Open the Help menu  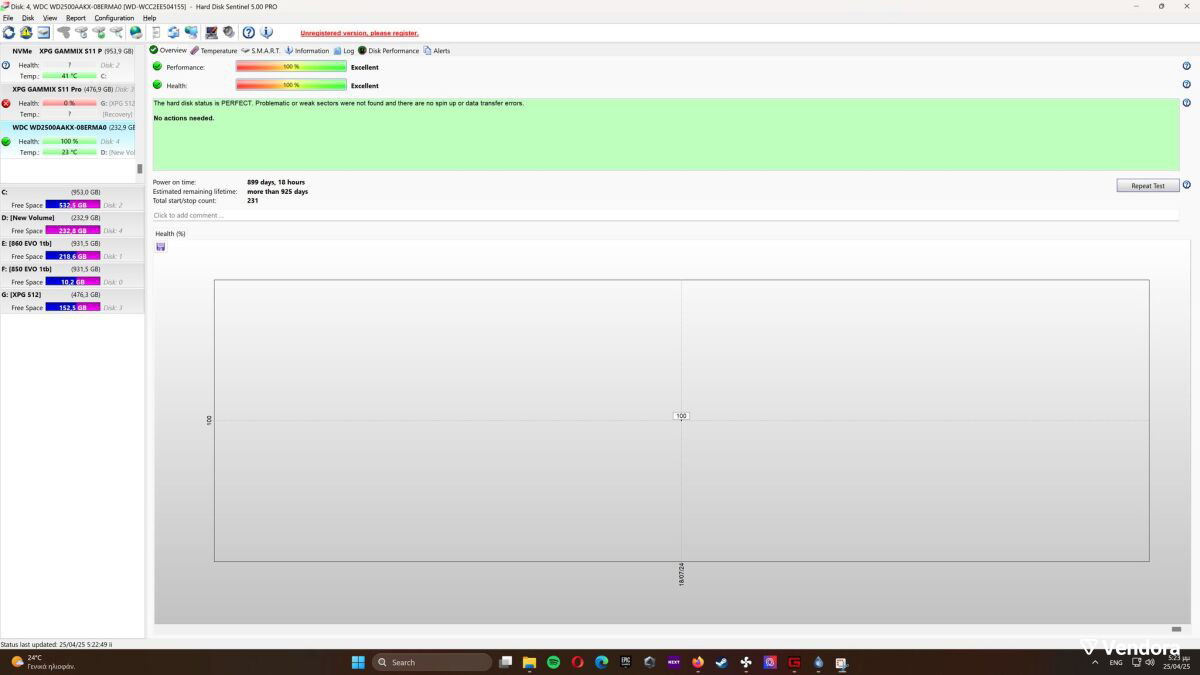coord(149,18)
